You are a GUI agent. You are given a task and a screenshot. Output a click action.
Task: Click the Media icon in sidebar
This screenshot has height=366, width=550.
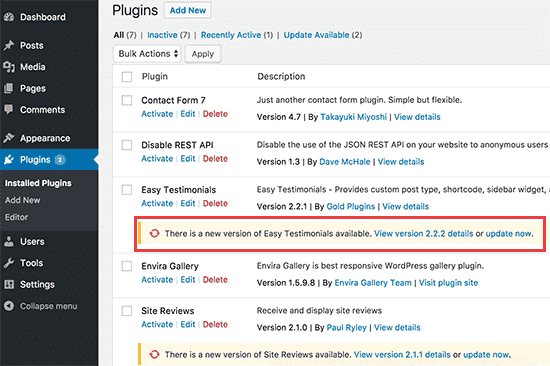click(9, 67)
